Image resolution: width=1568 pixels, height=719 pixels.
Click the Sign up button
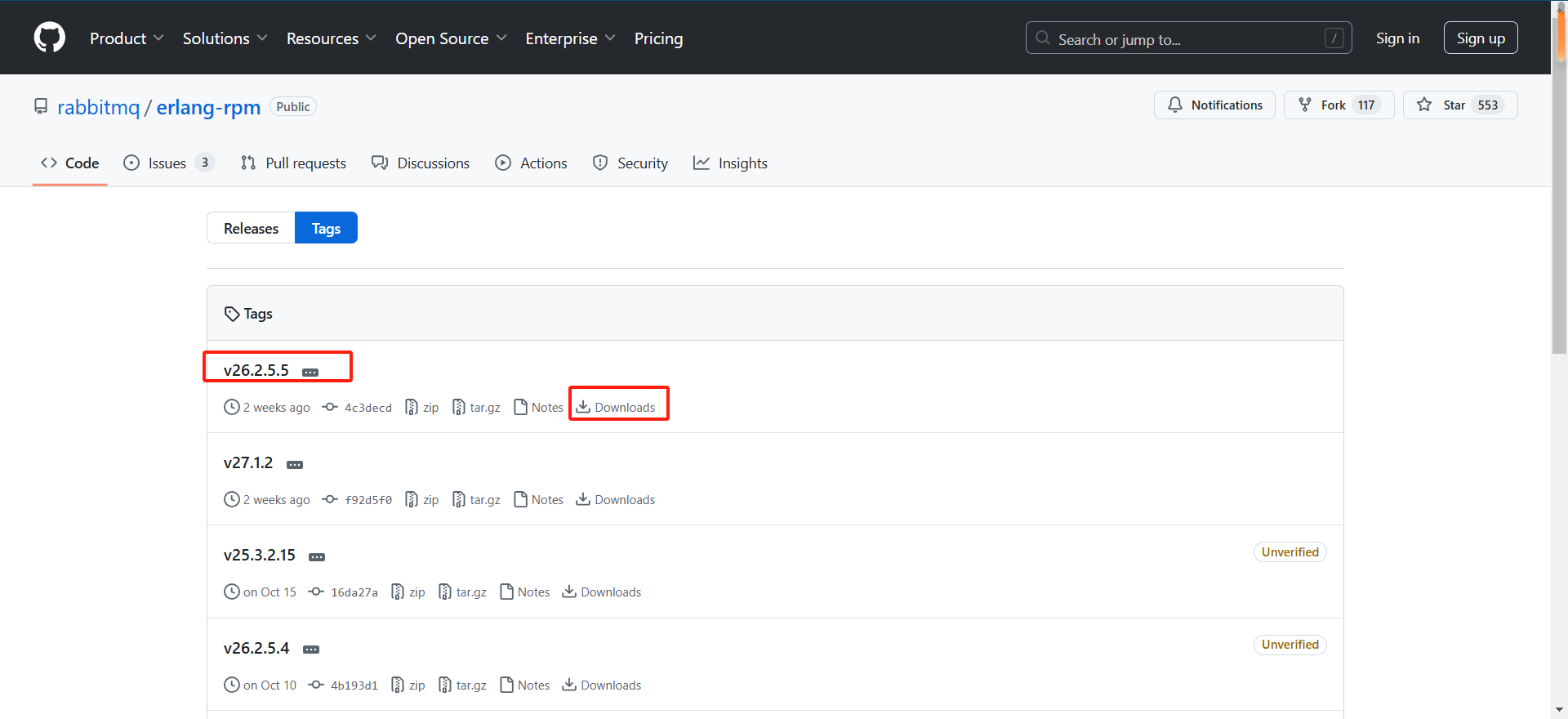coord(1480,38)
